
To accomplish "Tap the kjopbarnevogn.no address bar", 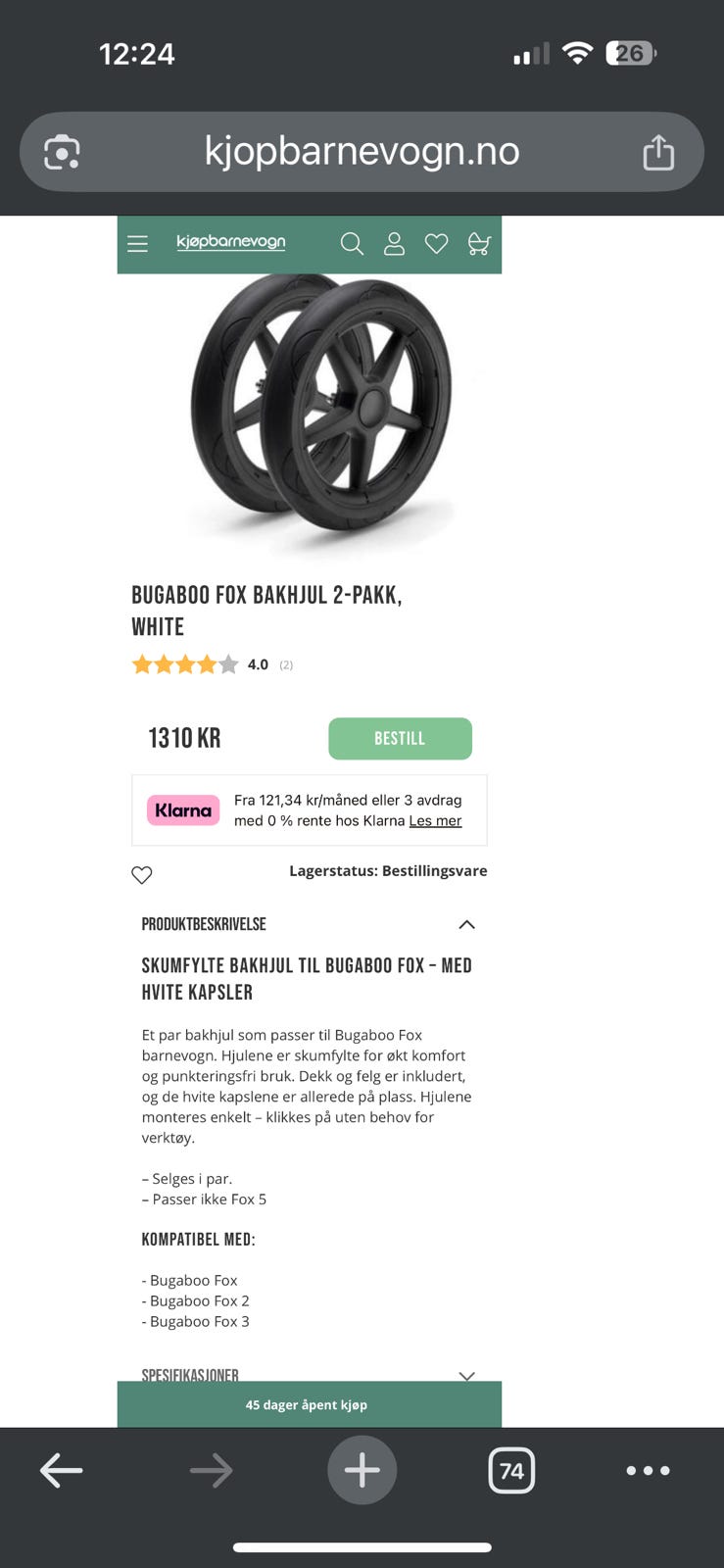I will point(362,152).
